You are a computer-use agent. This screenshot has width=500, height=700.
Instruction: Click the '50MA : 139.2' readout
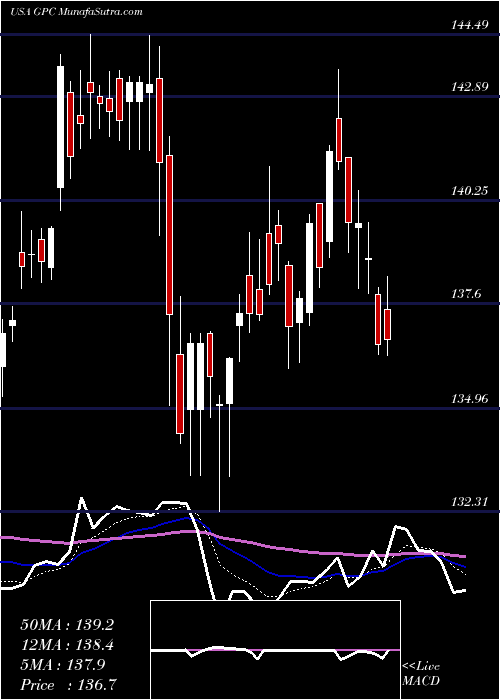point(67,625)
